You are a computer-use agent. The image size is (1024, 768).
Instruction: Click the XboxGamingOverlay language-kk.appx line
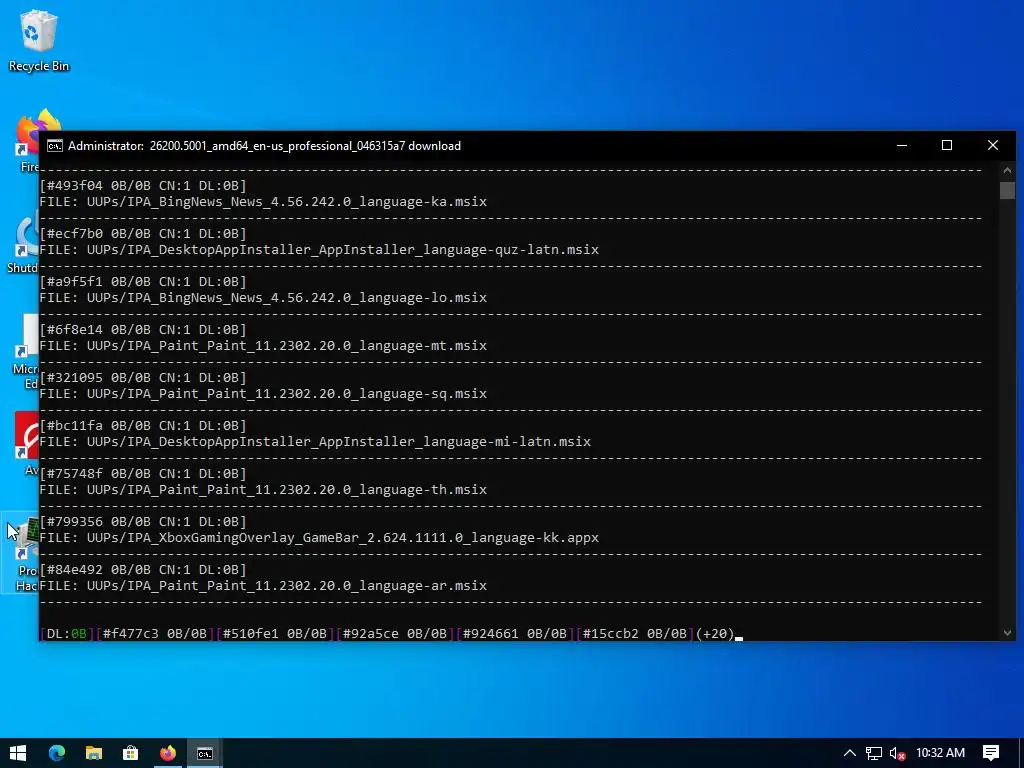point(319,537)
